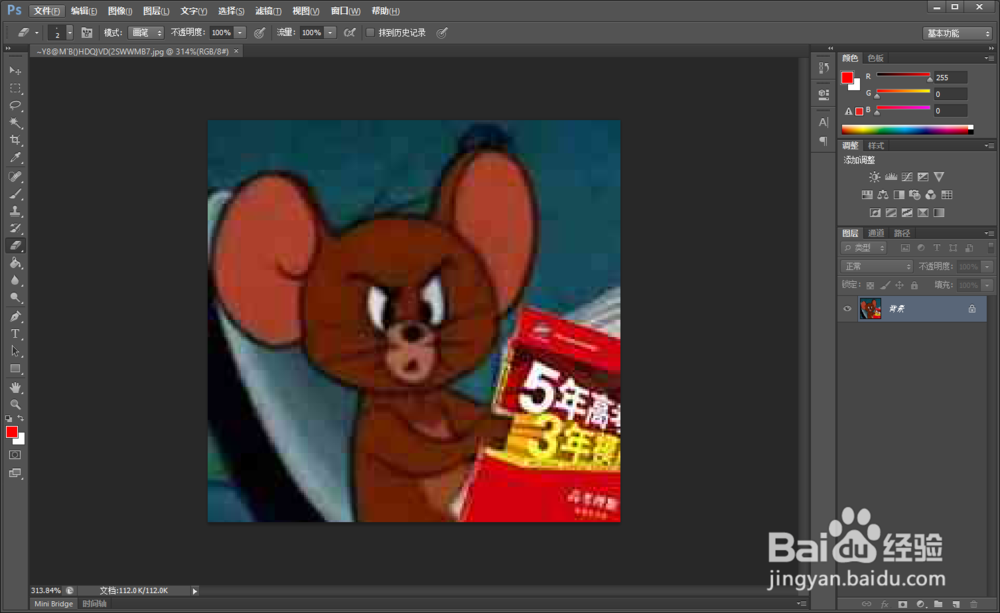Select the Zoom tool

(x=15, y=404)
